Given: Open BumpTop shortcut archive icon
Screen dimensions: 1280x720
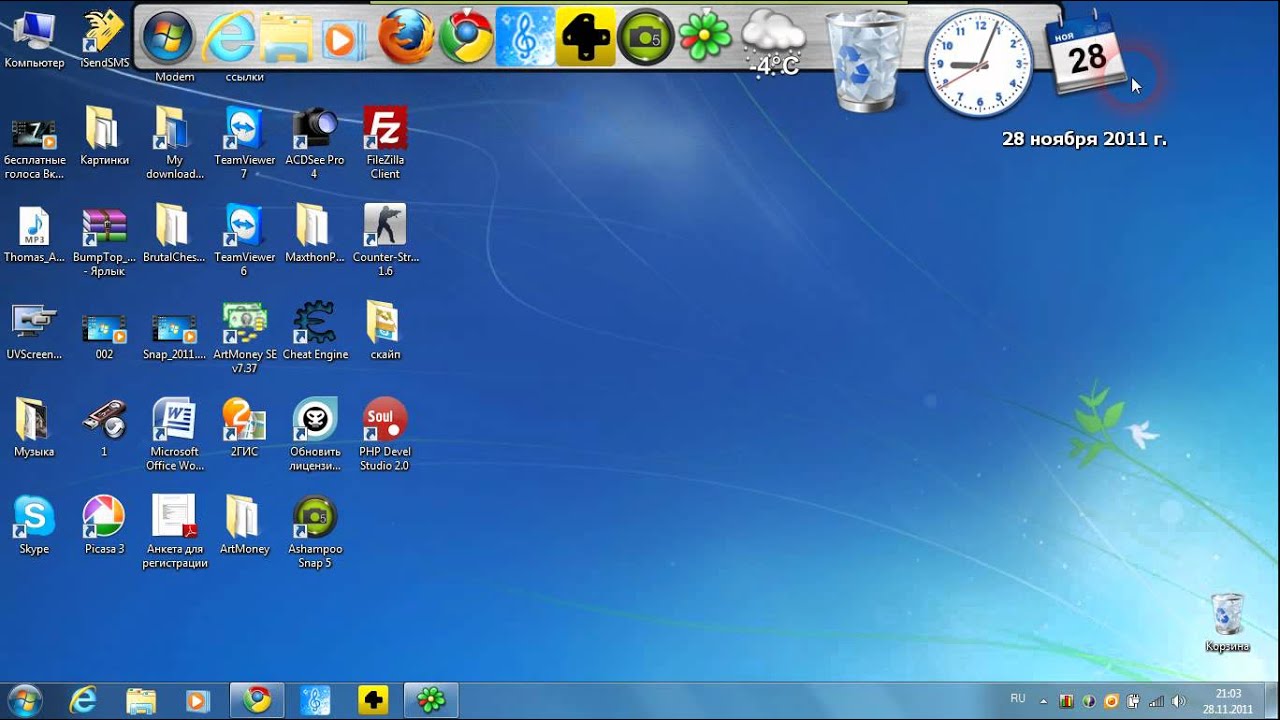Looking at the screenshot, I should 104,241.
